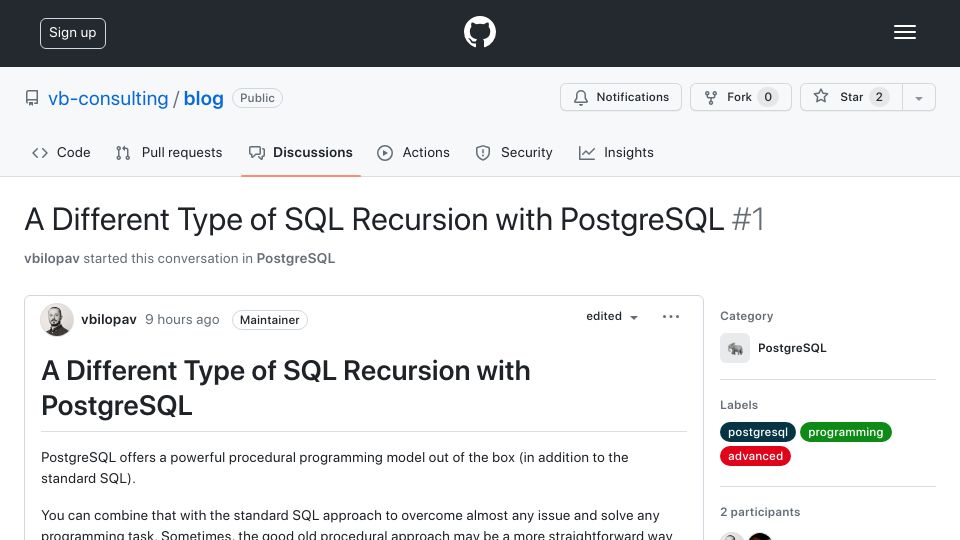Screen dimensions: 960x540
Task: Switch to the Insights tab
Action: [x=616, y=152]
